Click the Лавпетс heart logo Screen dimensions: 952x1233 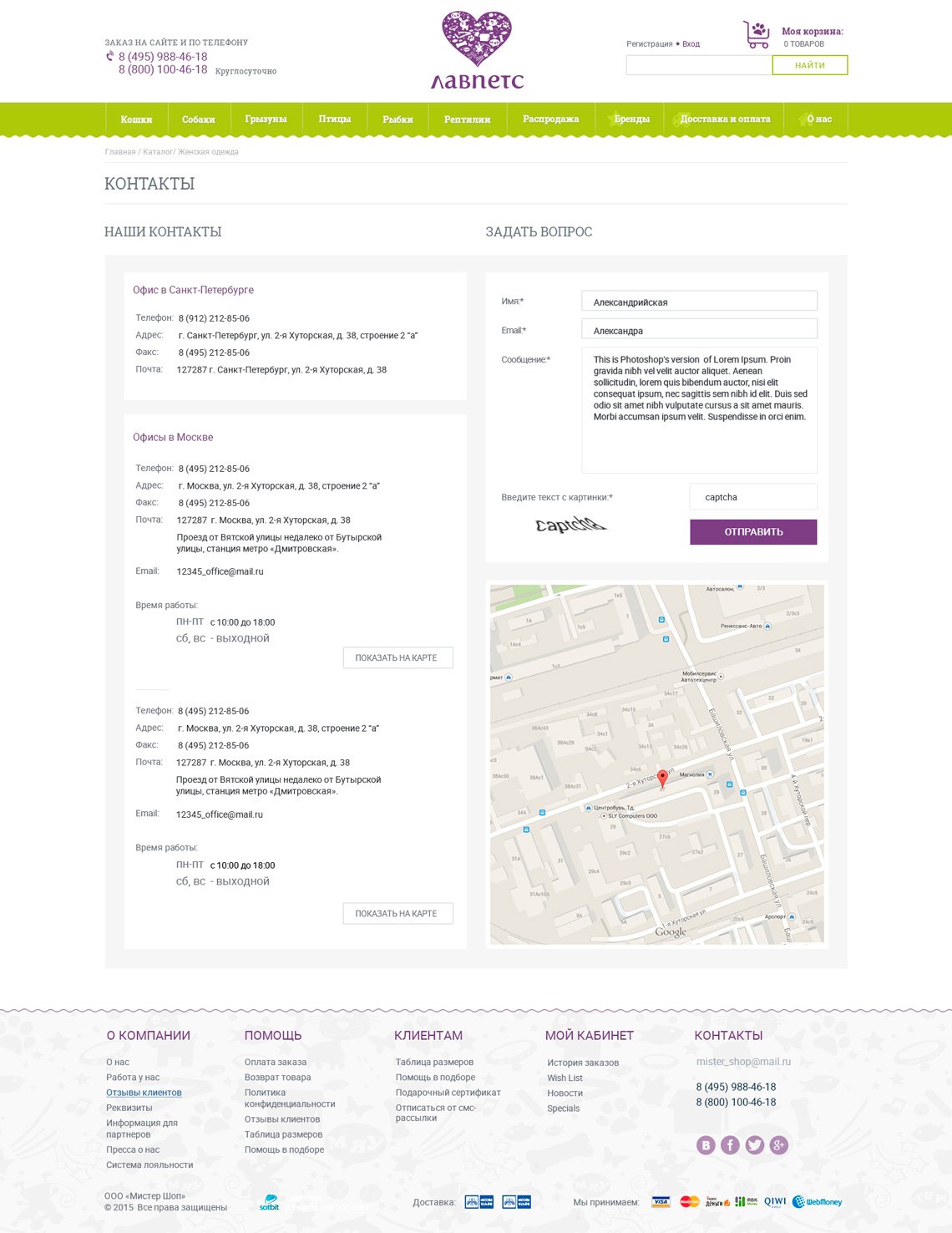[x=477, y=50]
